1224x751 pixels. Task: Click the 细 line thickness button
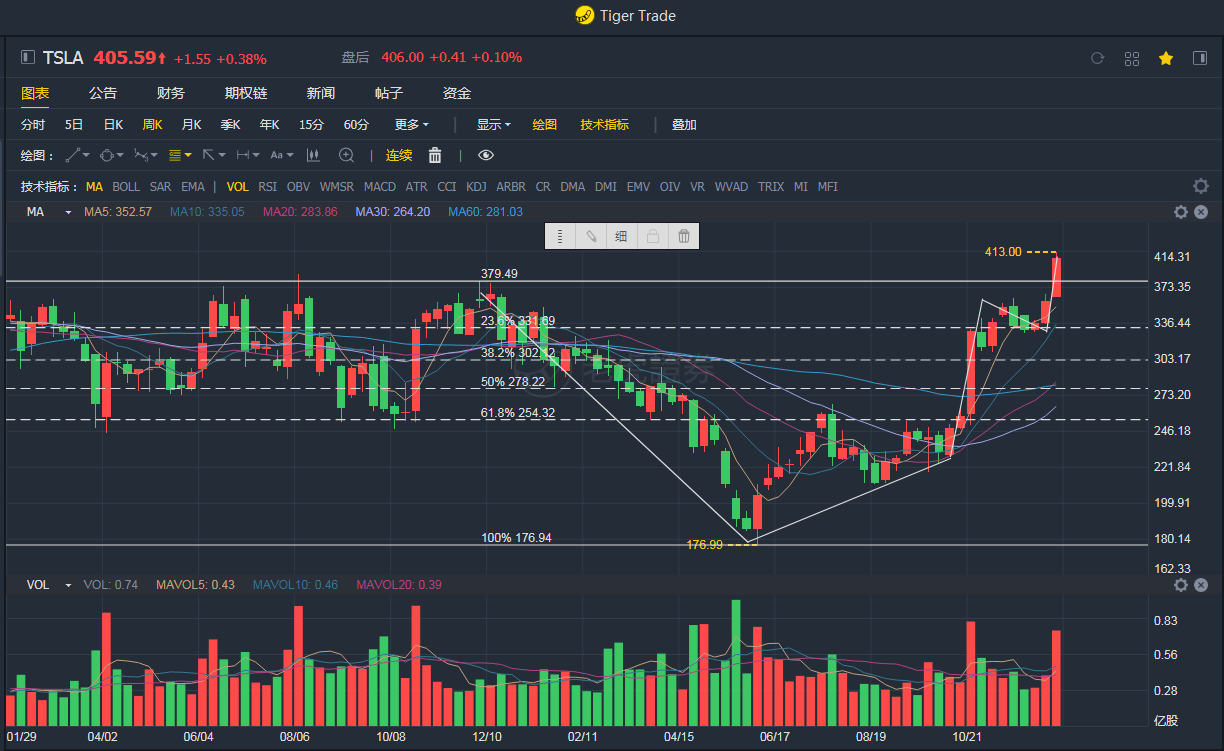pyautogui.click(x=621, y=236)
